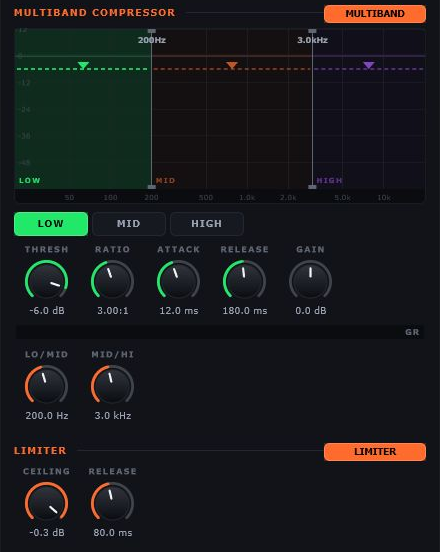The width and height of the screenshot is (440, 552).
Task: Click the MID band label in graph
Action: pyautogui.click(x=165, y=181)
